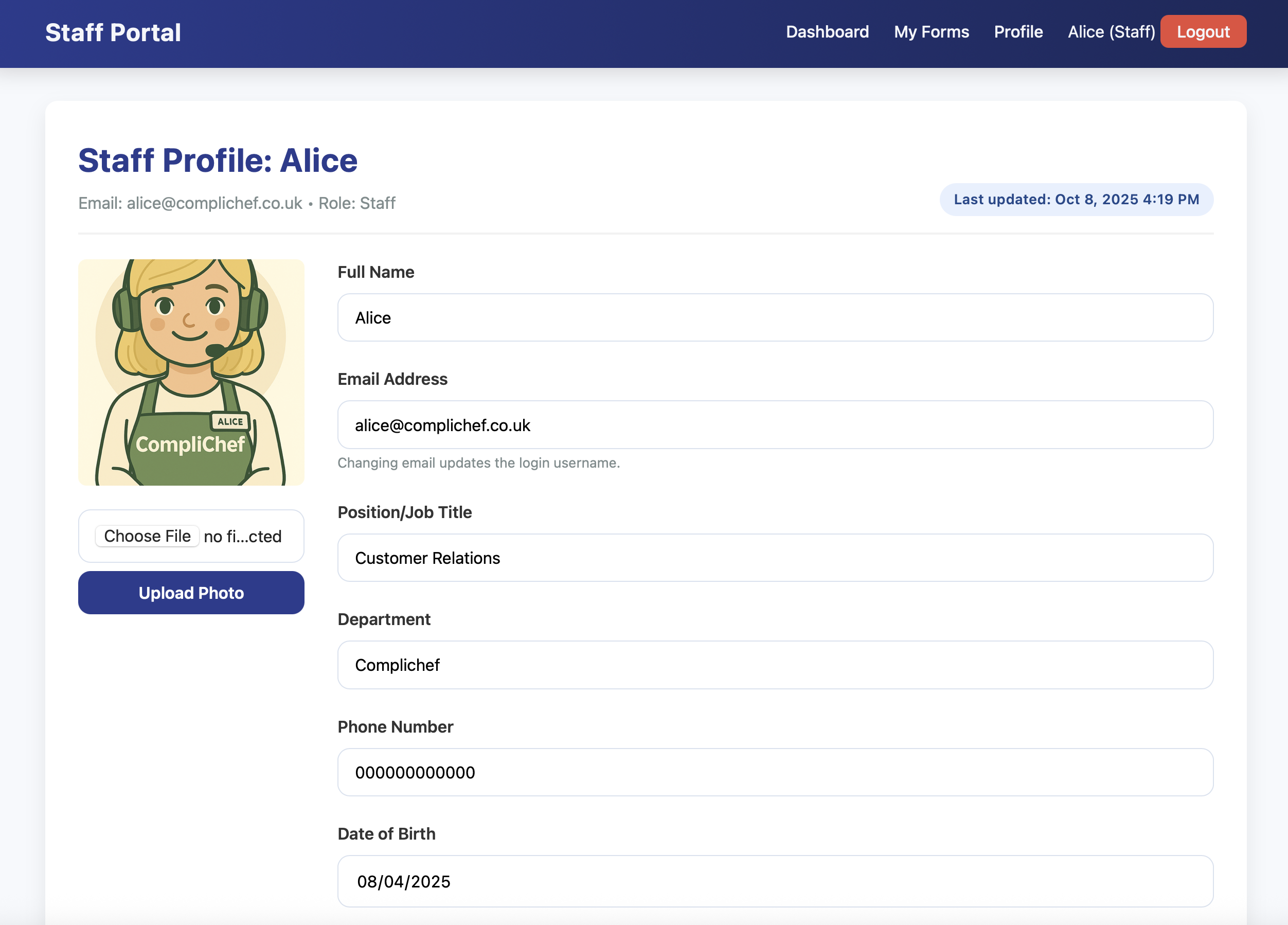This screenshot has width=1288, height=925.
Task: Select the Profile navigation item
Action: tap(1018, 32)
